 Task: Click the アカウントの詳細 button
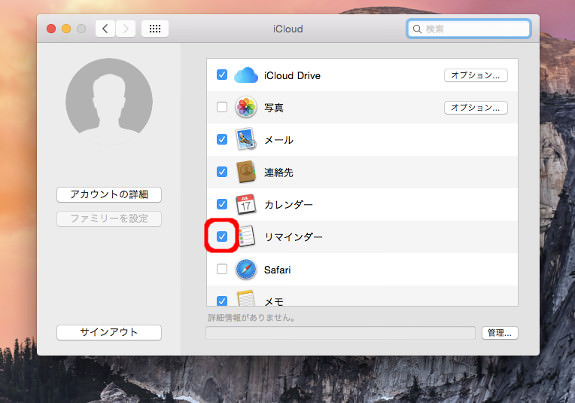(109, 194)
